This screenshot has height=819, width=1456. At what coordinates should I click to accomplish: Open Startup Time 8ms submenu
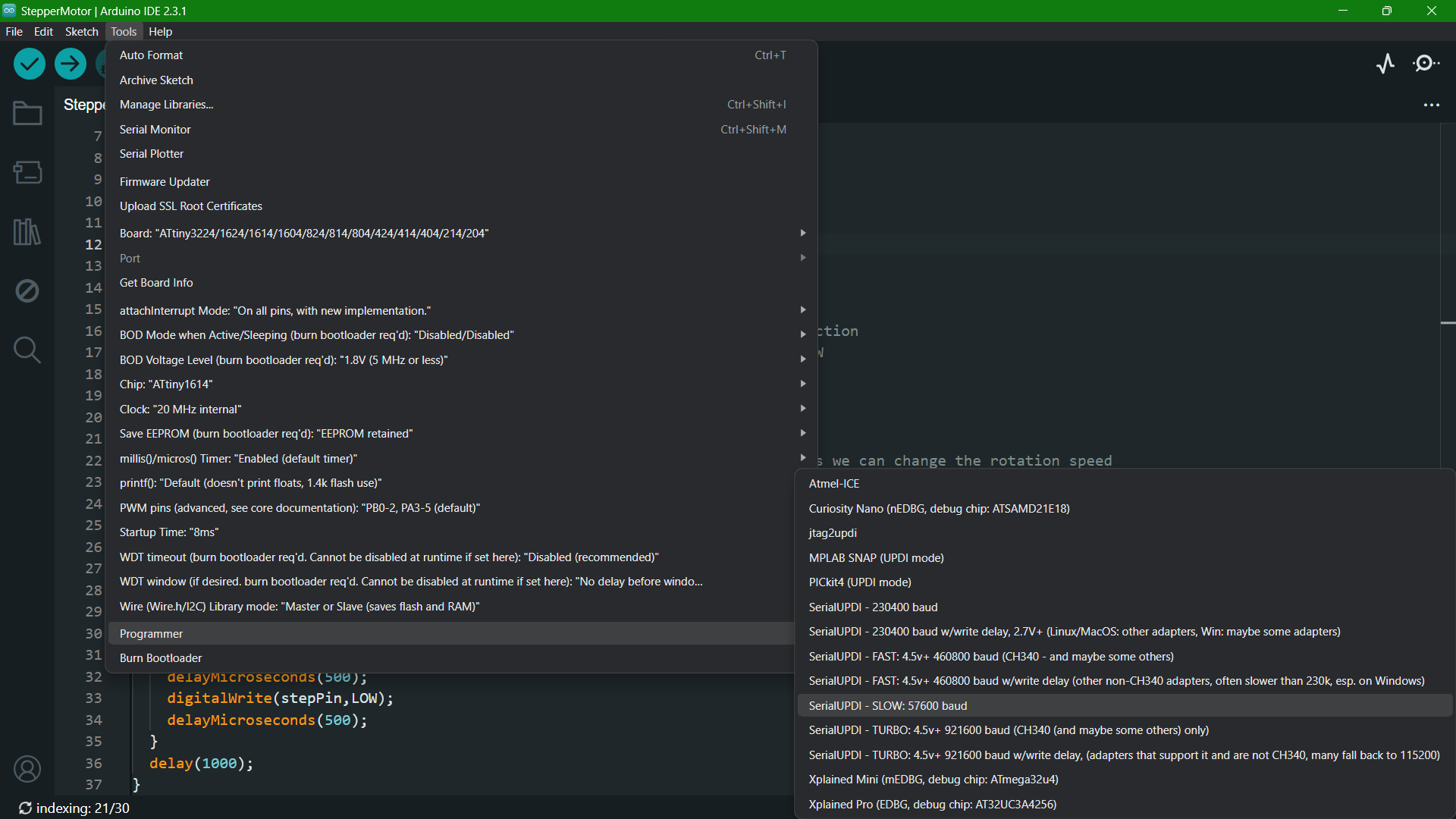pyautogui.click(x=451, y=532)
